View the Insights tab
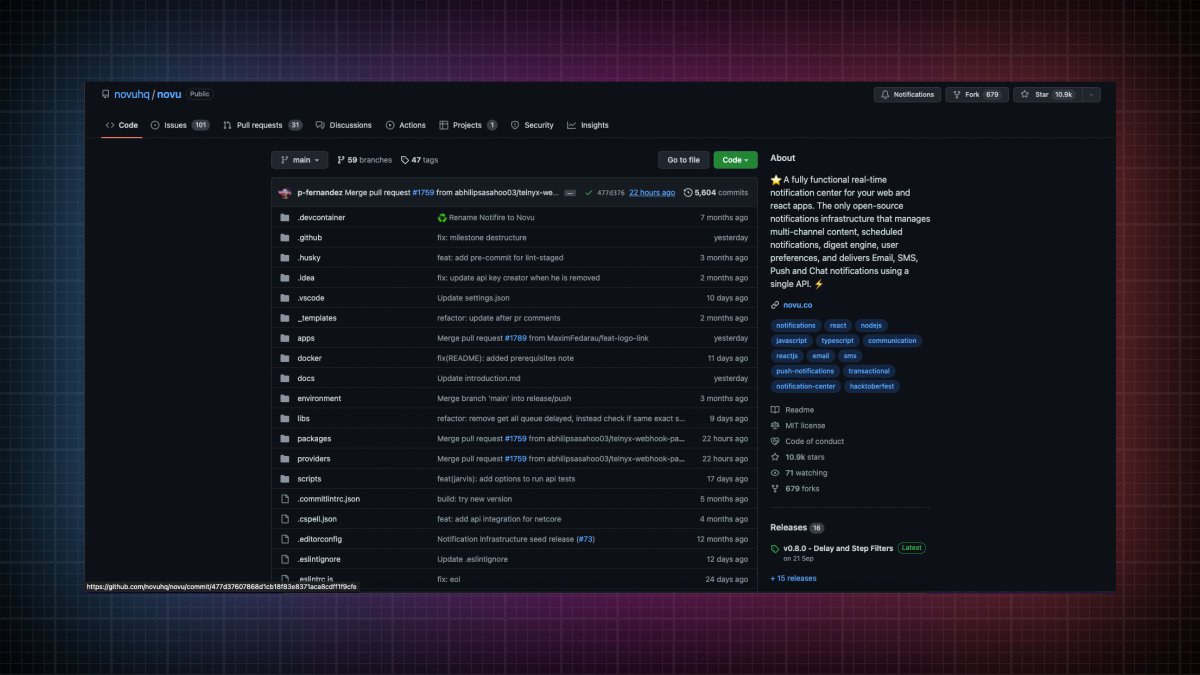 (x=588, y=125)
